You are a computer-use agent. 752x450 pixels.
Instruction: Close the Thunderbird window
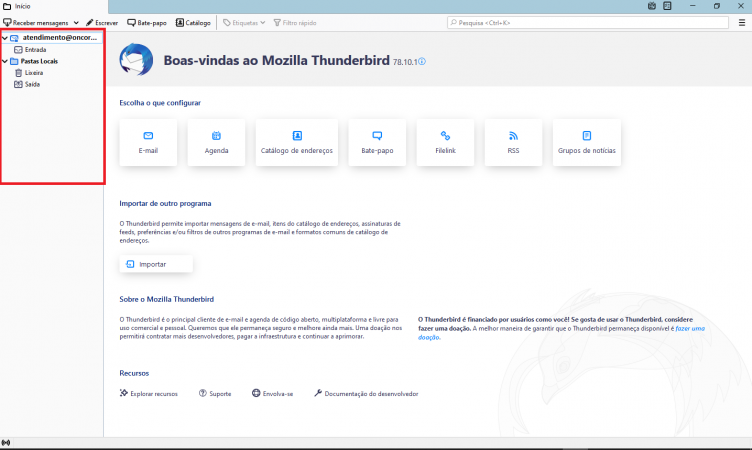pos(740,6)
